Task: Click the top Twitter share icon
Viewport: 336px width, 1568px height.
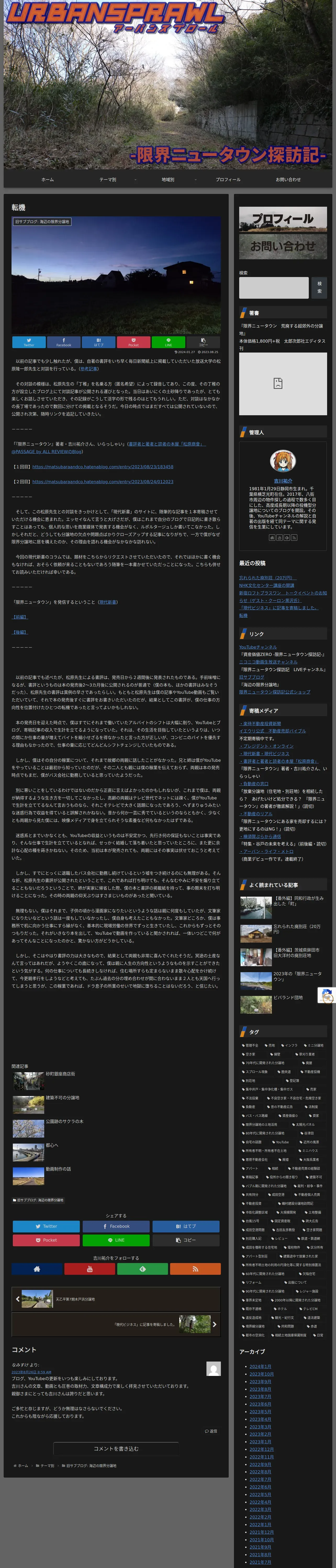Action: [x=29, y=342]
